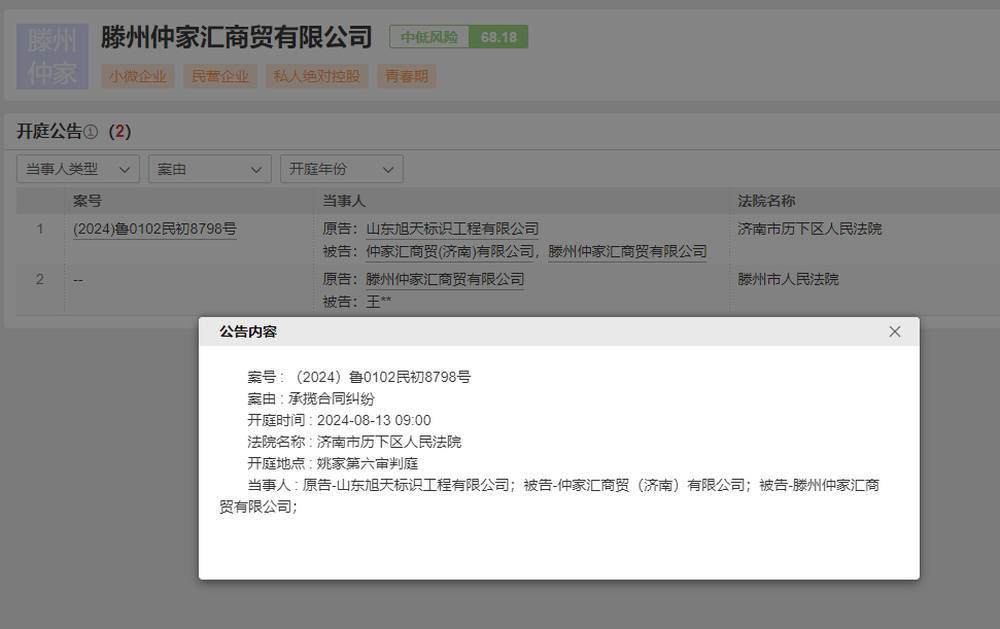The width and height of the screenshot is (1000, 629).
Task: Open the 案由 dropdown
Action: (209, 168)
